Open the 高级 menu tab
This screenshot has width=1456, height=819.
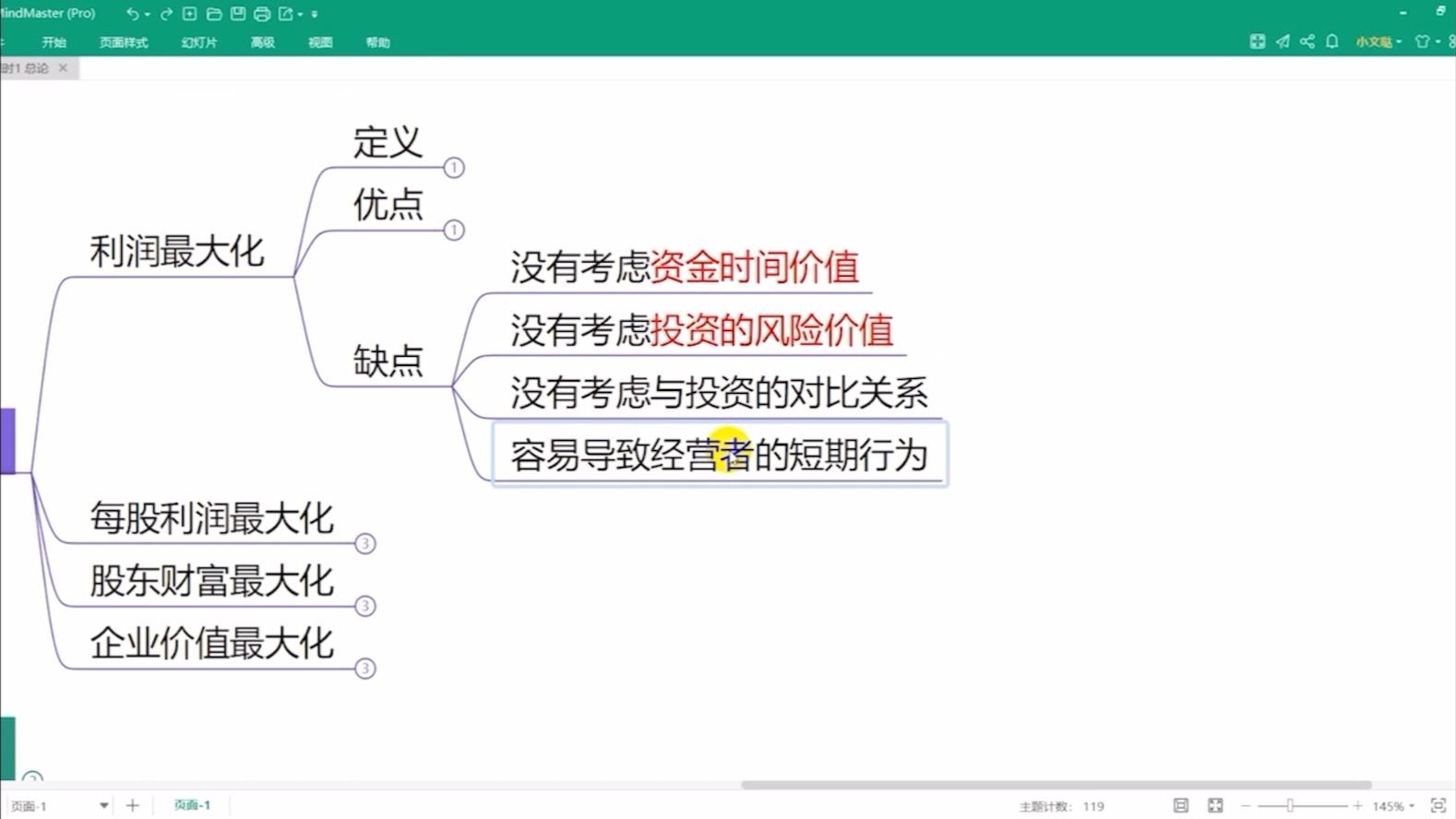coord(263,42)
